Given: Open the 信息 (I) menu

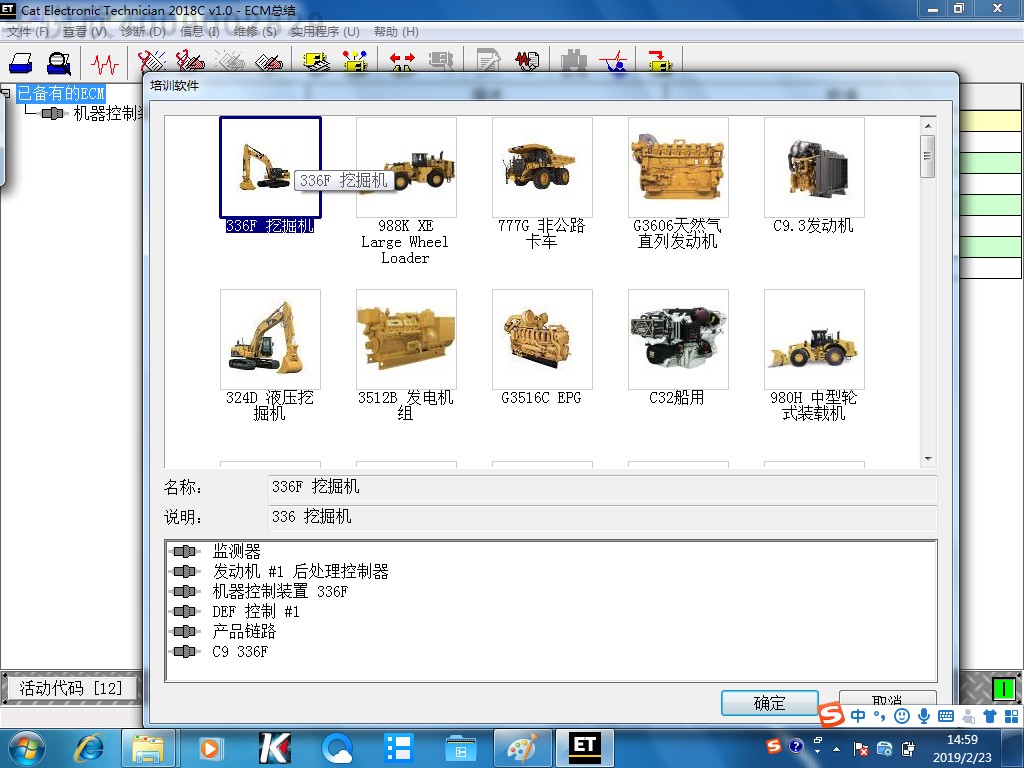Looking at the screenshot, I should (x=200, y=31).
